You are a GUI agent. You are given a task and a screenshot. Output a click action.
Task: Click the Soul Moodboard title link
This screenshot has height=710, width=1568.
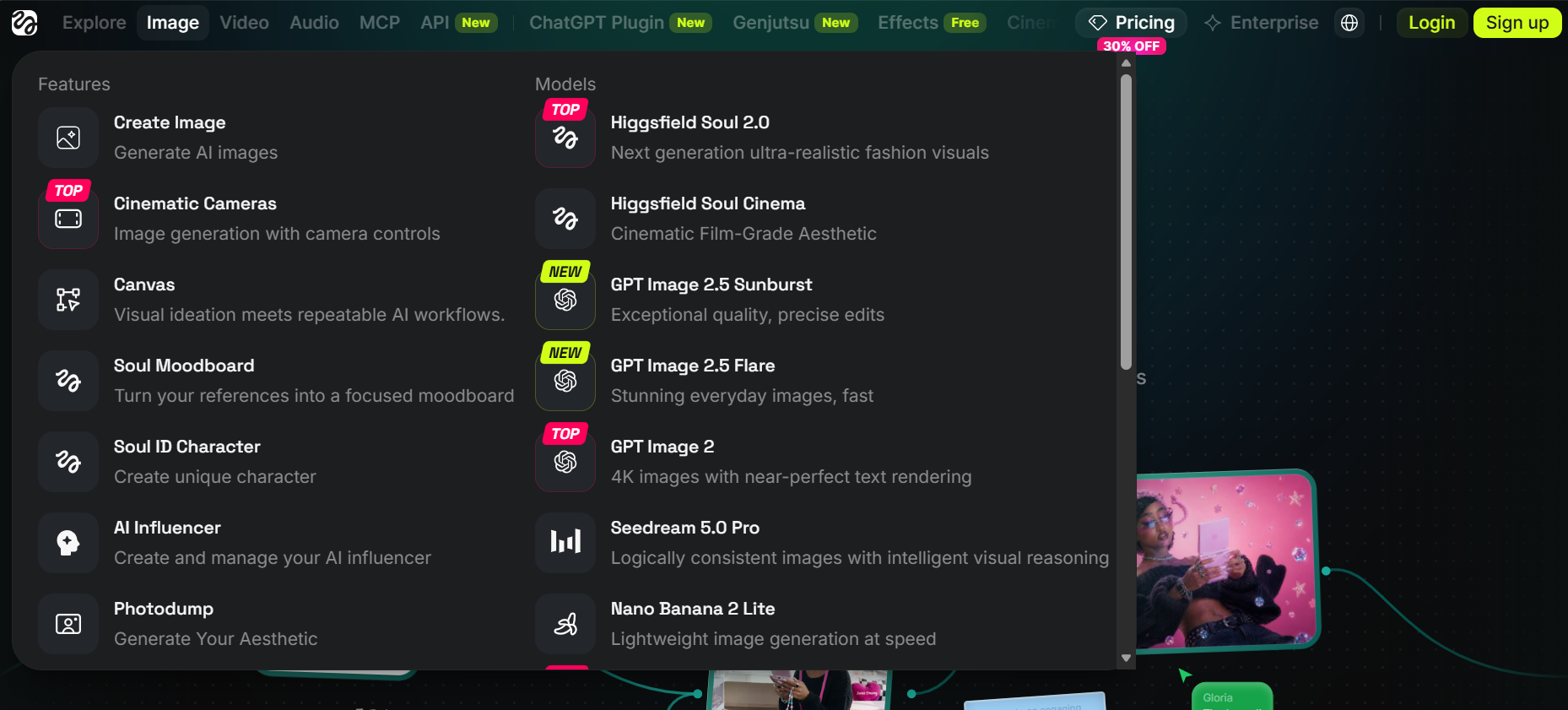pos(184,366)
